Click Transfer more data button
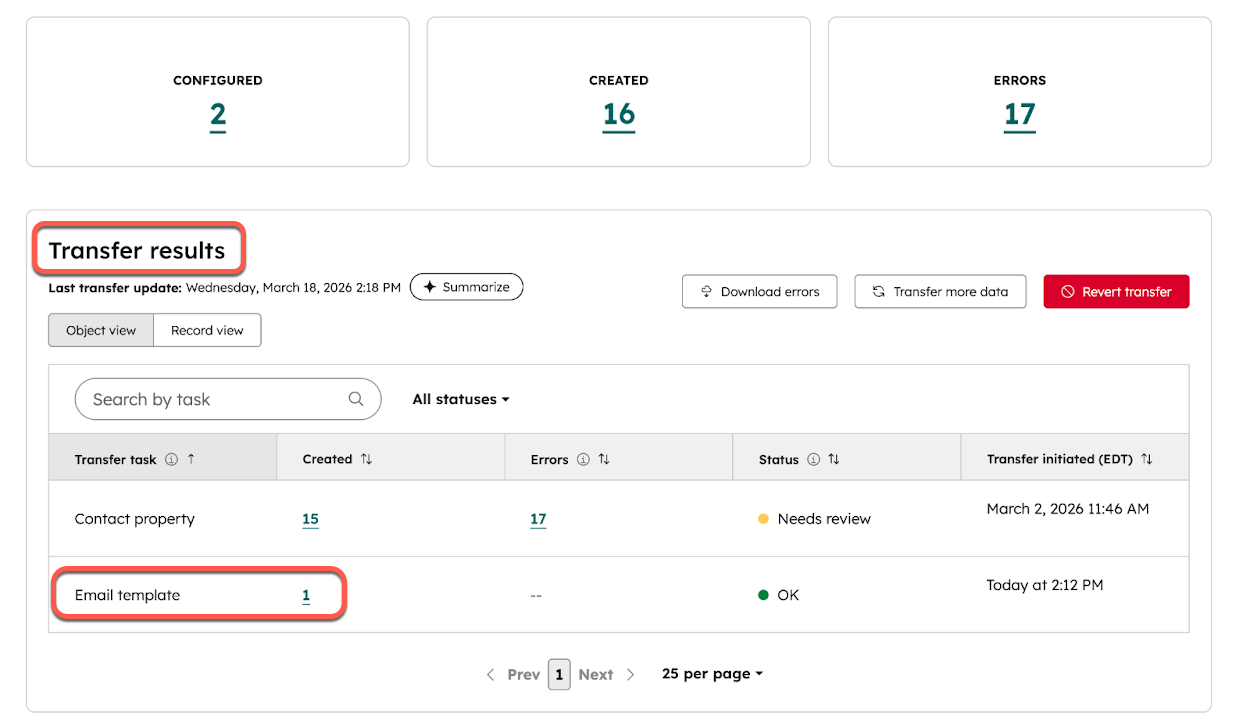This screenshot has width=1242, height=726. [940, 292]
